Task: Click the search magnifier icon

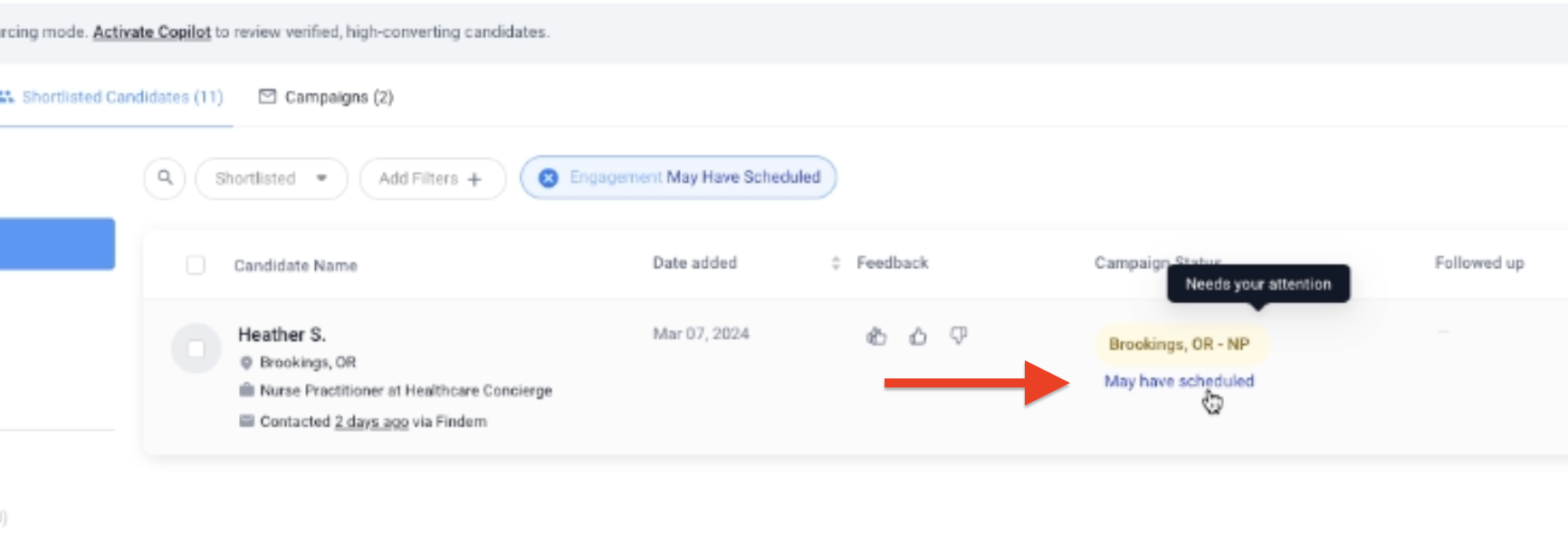Action: tap(165, 177)
